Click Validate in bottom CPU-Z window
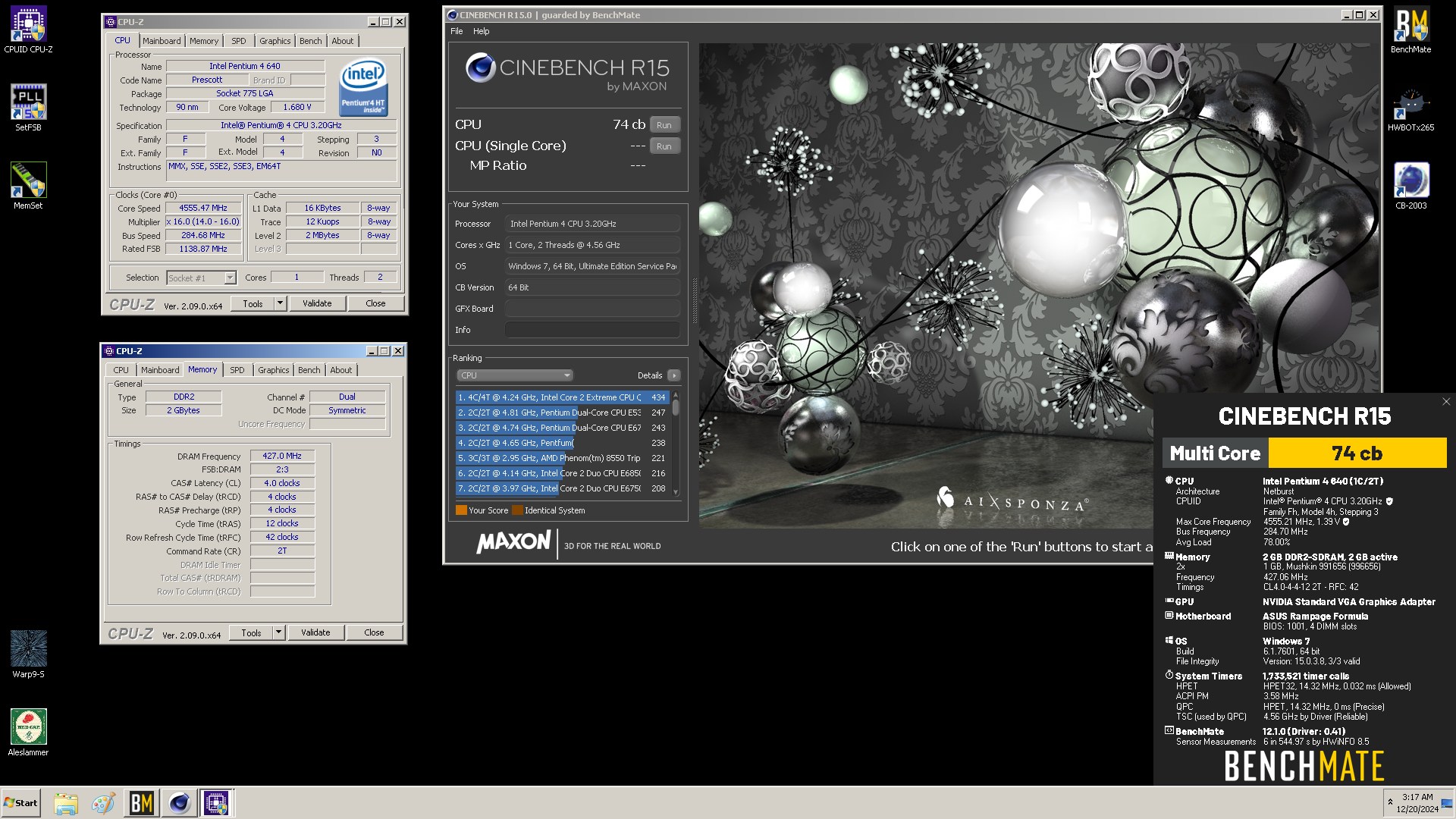Image resolution: width=1456 pixels, height=819 pixels. 315,633
